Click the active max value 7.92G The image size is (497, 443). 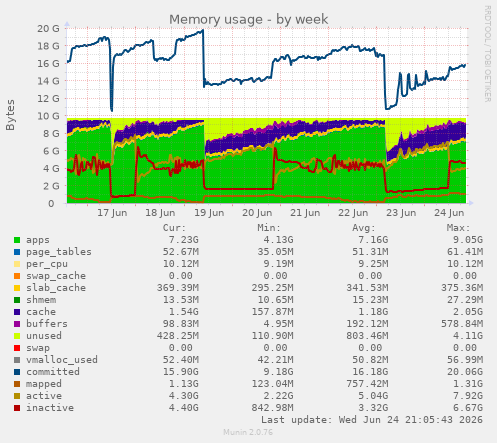(x=468, y=396)
